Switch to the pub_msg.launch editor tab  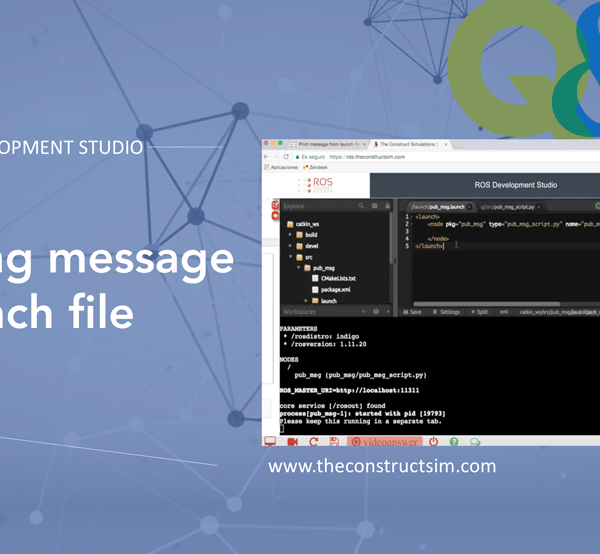(438, 207)
